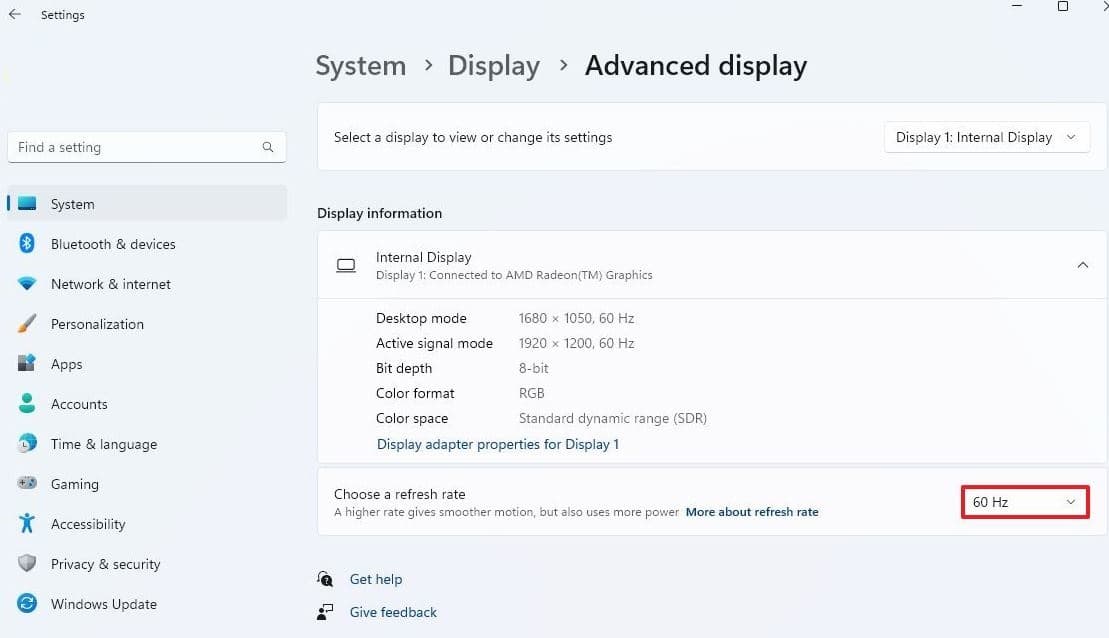The width and height of the screenshot is (1109, 638).
Task: Click Display adapter properties for Display 1
Action: (498, 444)
